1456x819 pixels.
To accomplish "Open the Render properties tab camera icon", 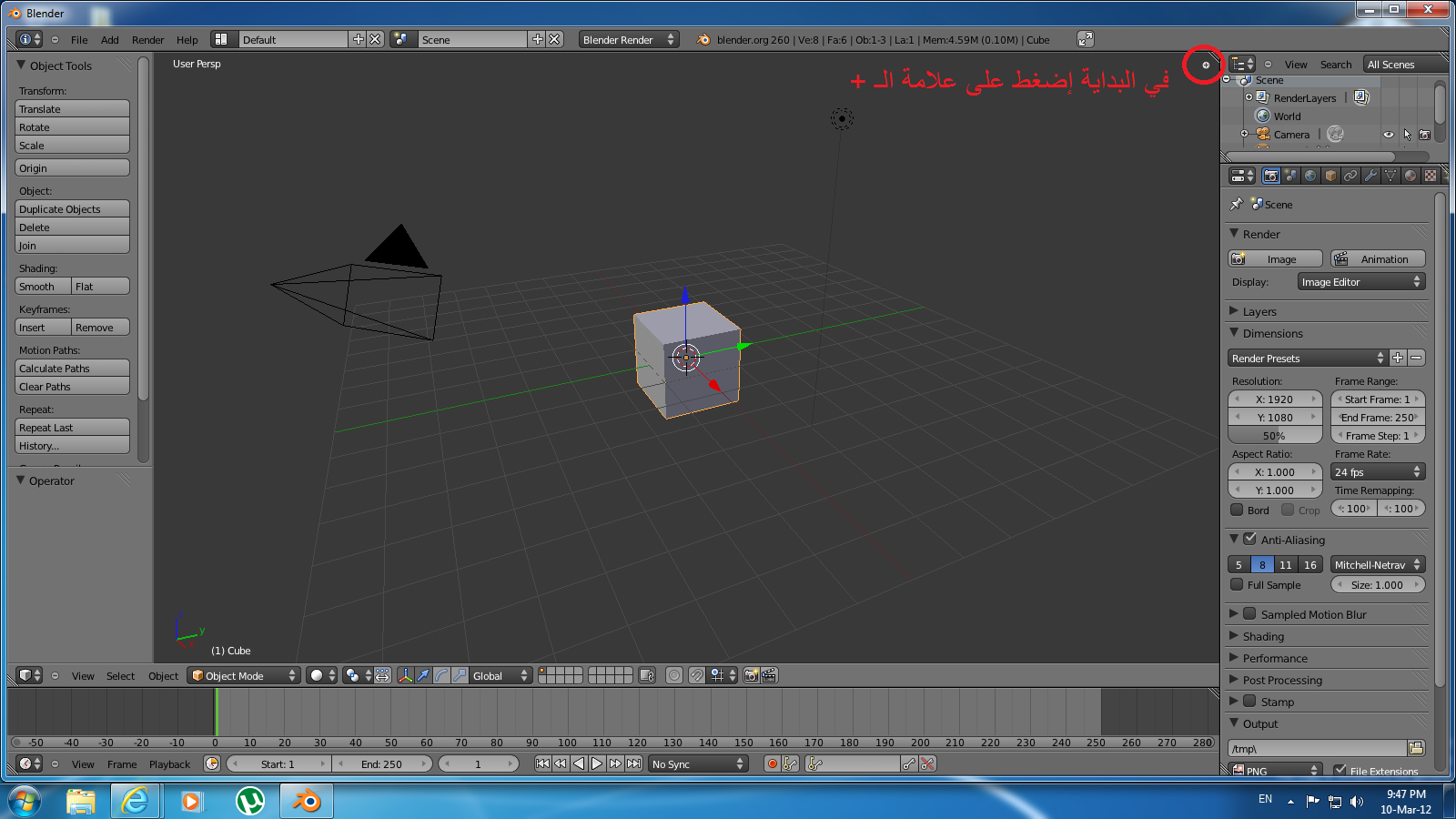I will point(1271,176).
